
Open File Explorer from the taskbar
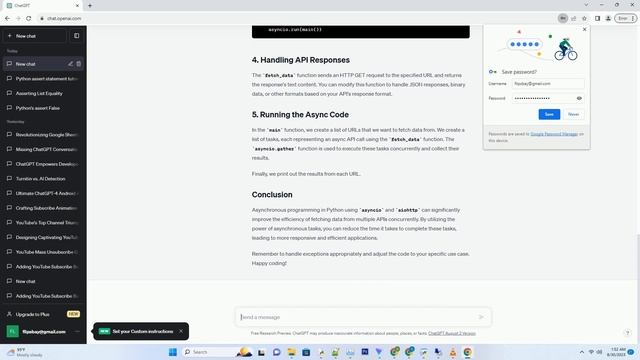click(x=291, y=352)
